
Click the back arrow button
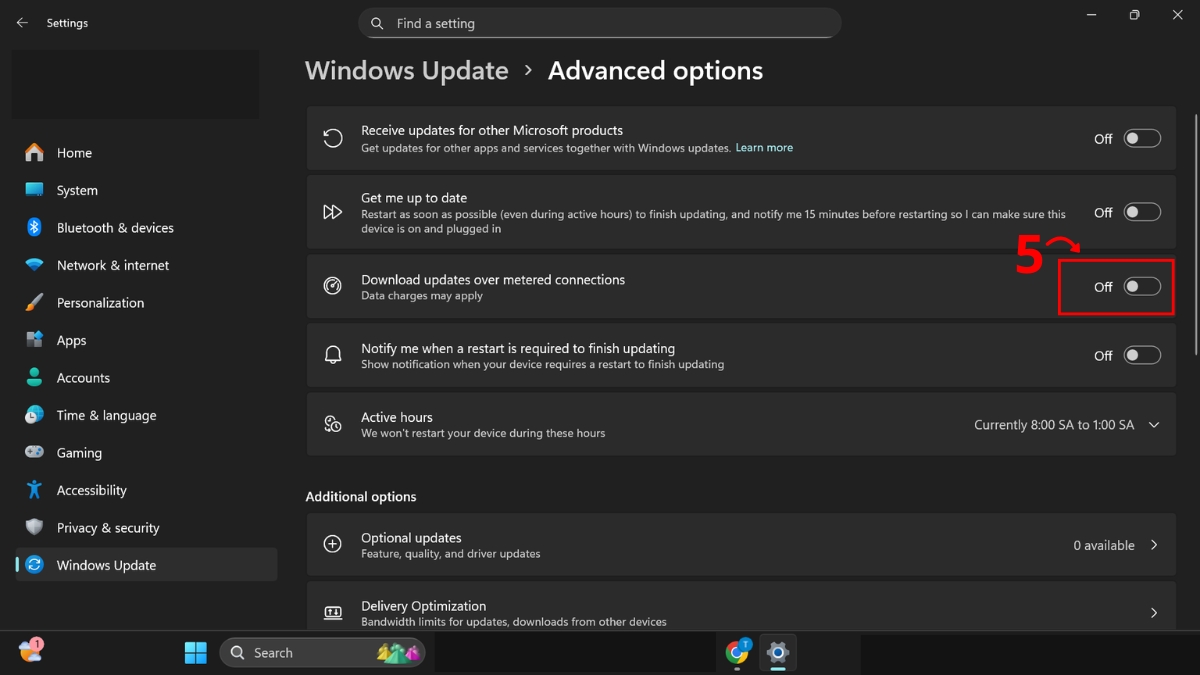point(22,22)
